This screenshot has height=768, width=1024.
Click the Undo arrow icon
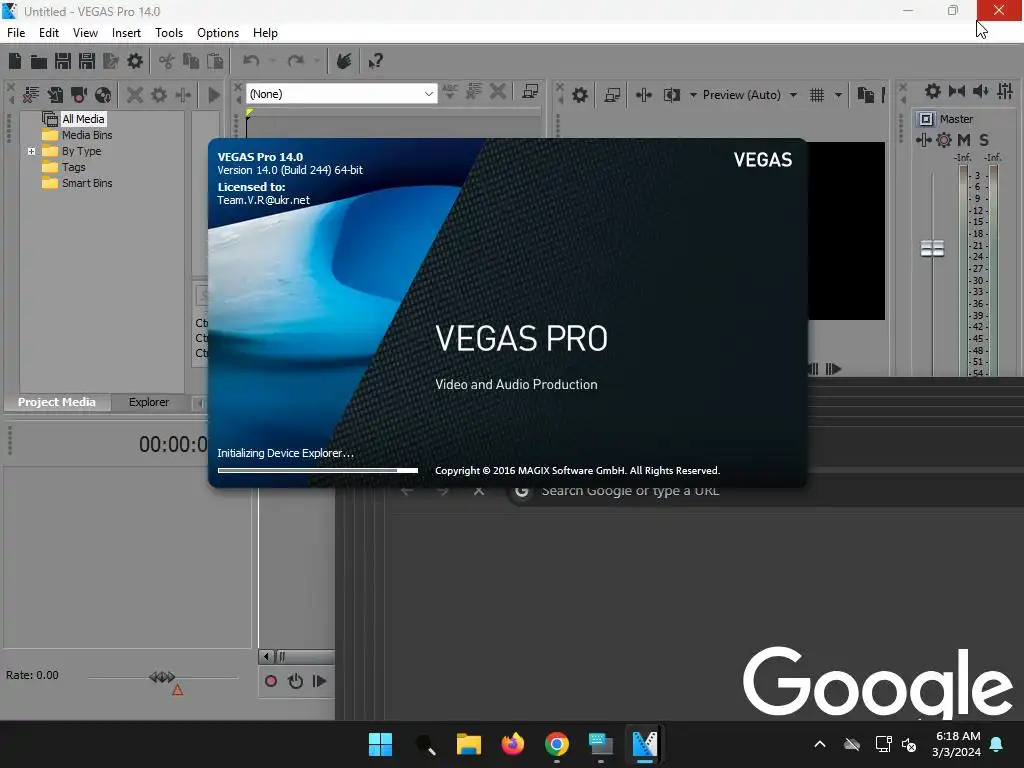click(x=251, y=61)
